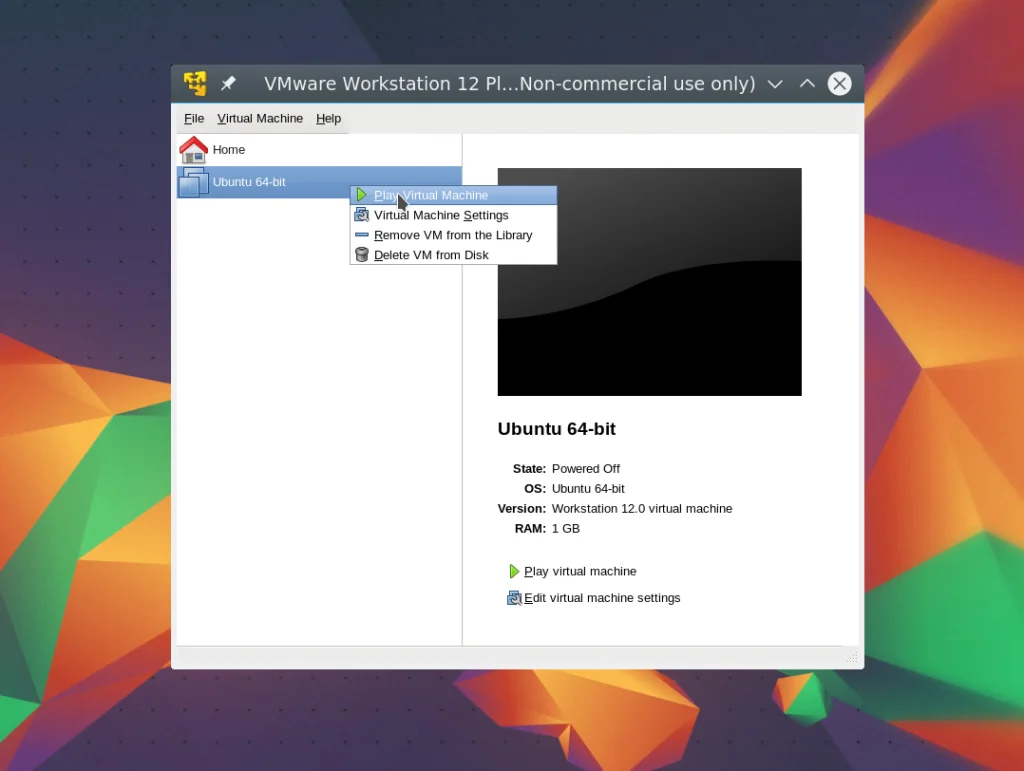The image size is (1024, 771).
Task: Click the Workstation 12.0 virtual machine value
Action: 642,509
